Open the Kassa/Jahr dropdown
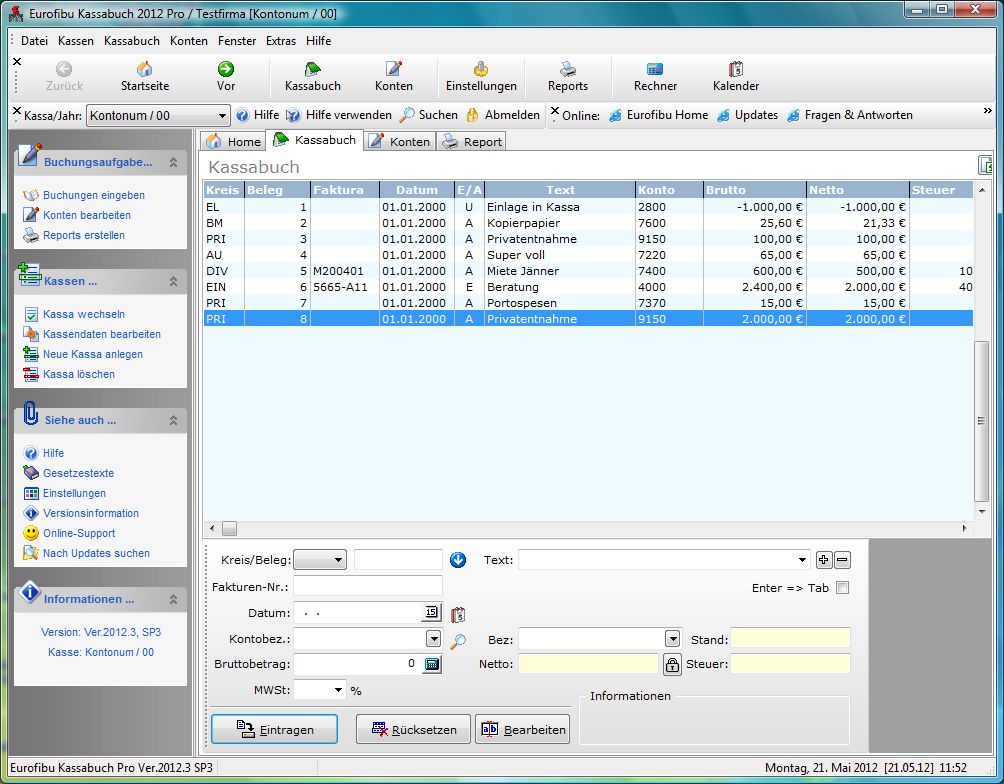The height and width of the screenshot is (784, 1004). (x=222, y=116)
